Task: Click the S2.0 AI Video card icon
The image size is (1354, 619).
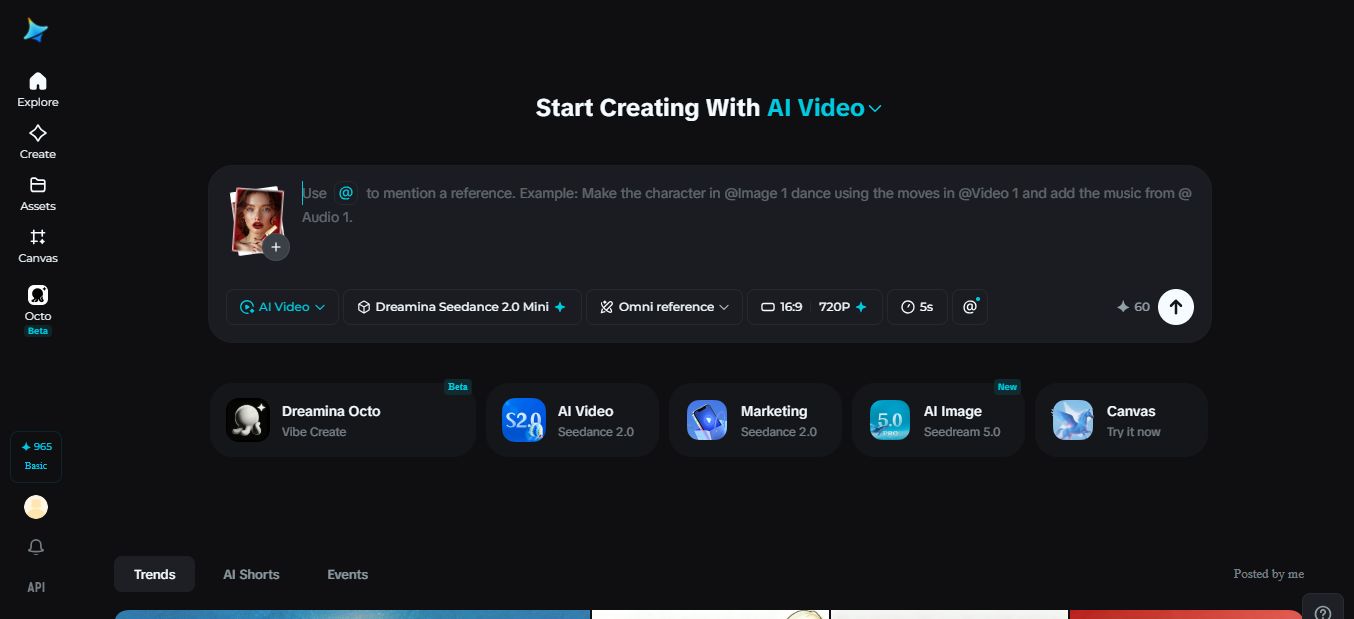Action: (523, 420)
